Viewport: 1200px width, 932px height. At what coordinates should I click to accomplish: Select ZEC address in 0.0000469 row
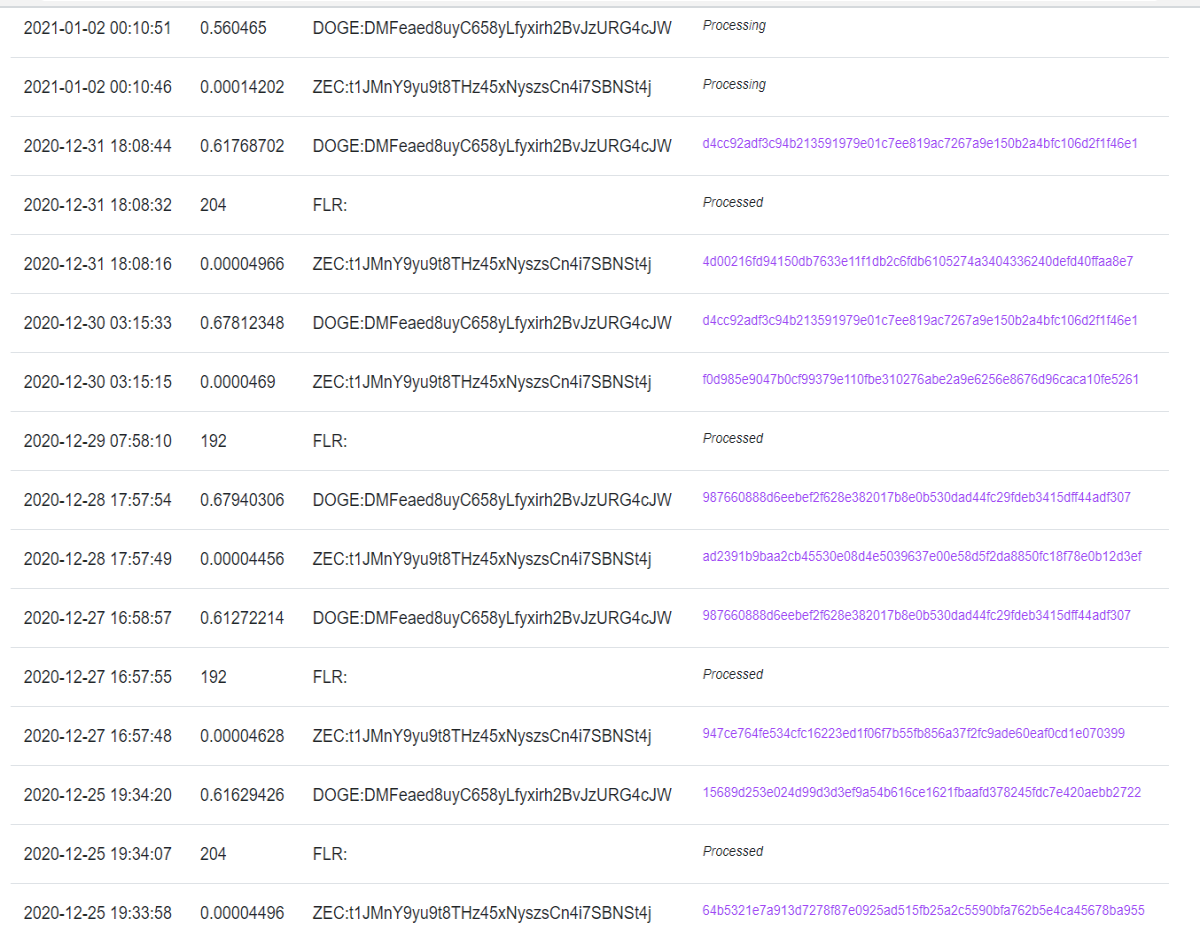[x=482, y=382]
